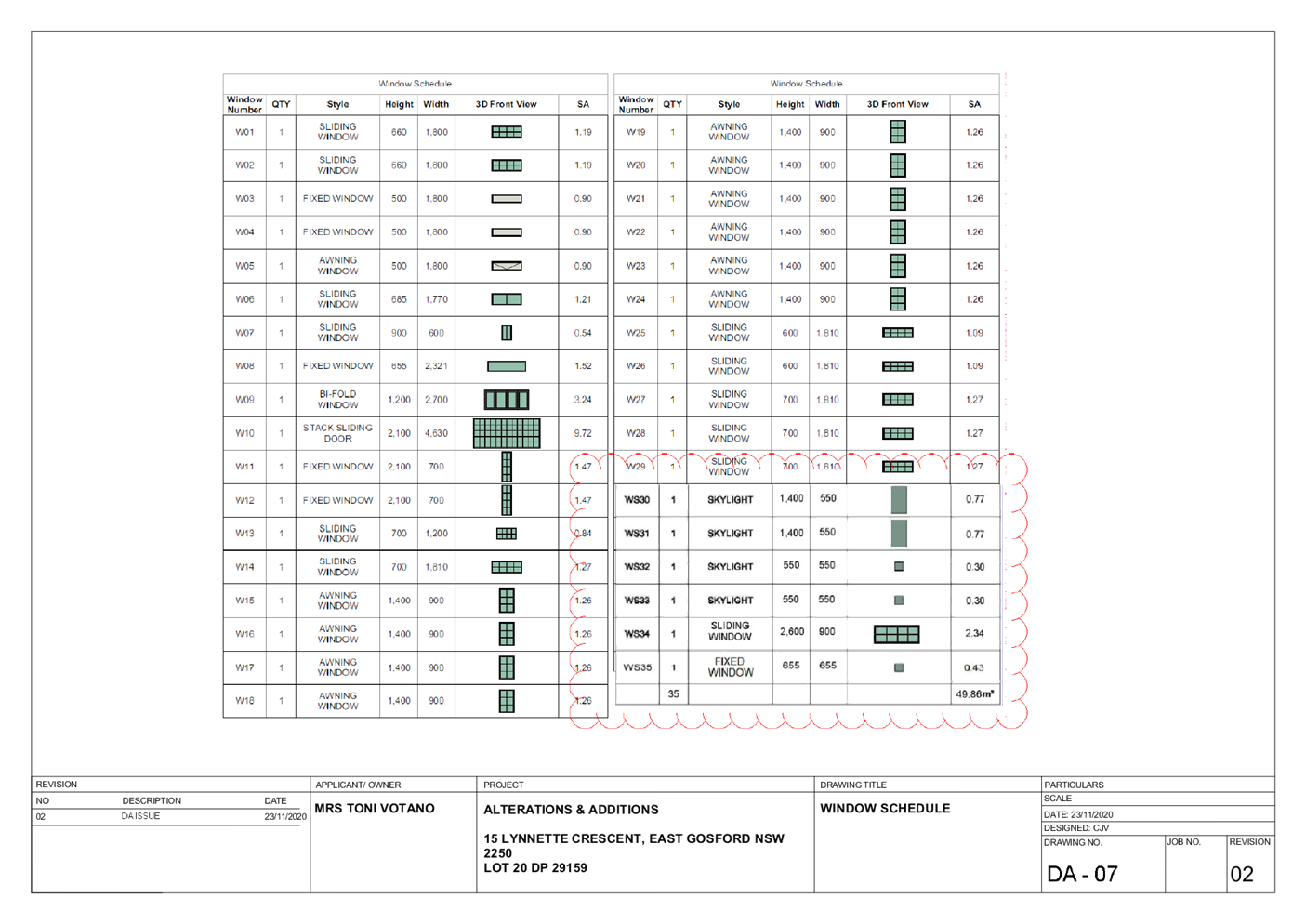Select the W25 sliding window front view graphic
Viewport: 1306px width, 924px height.
click(x=898, y=333)
